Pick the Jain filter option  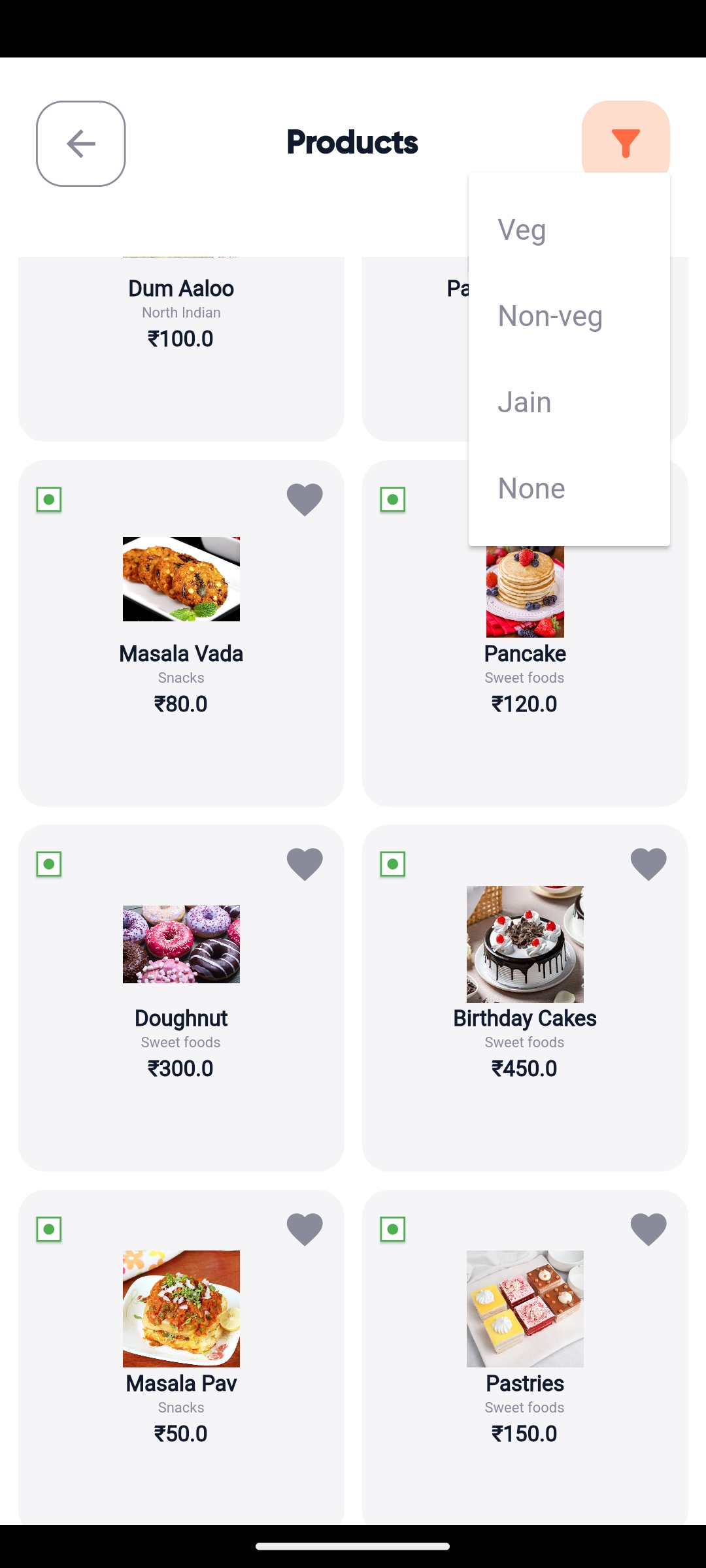coord(524,402)
